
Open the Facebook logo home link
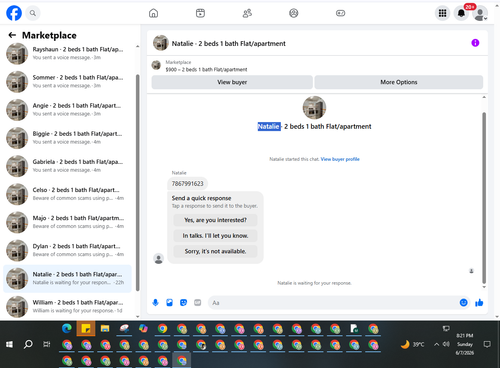coord(14,13)
